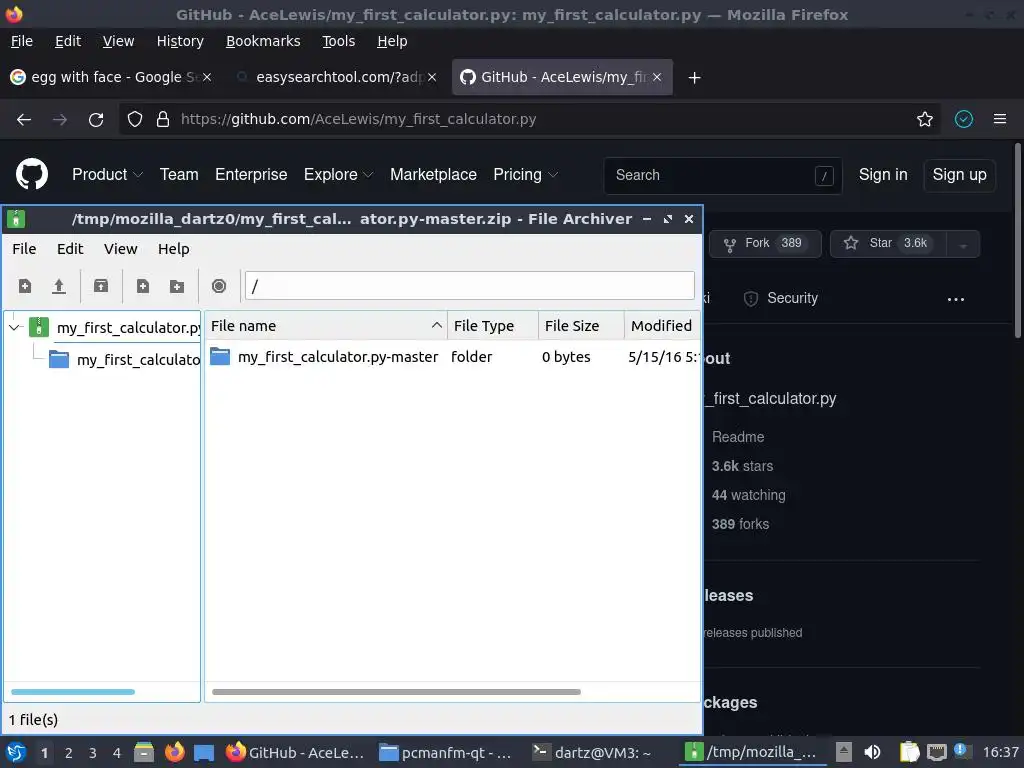
Task: Click the file list horizontal scrollbar
Action: 396,692
